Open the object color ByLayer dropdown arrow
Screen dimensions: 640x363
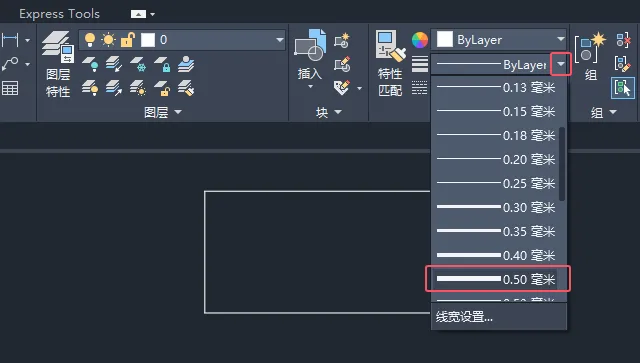coord(560,40)
